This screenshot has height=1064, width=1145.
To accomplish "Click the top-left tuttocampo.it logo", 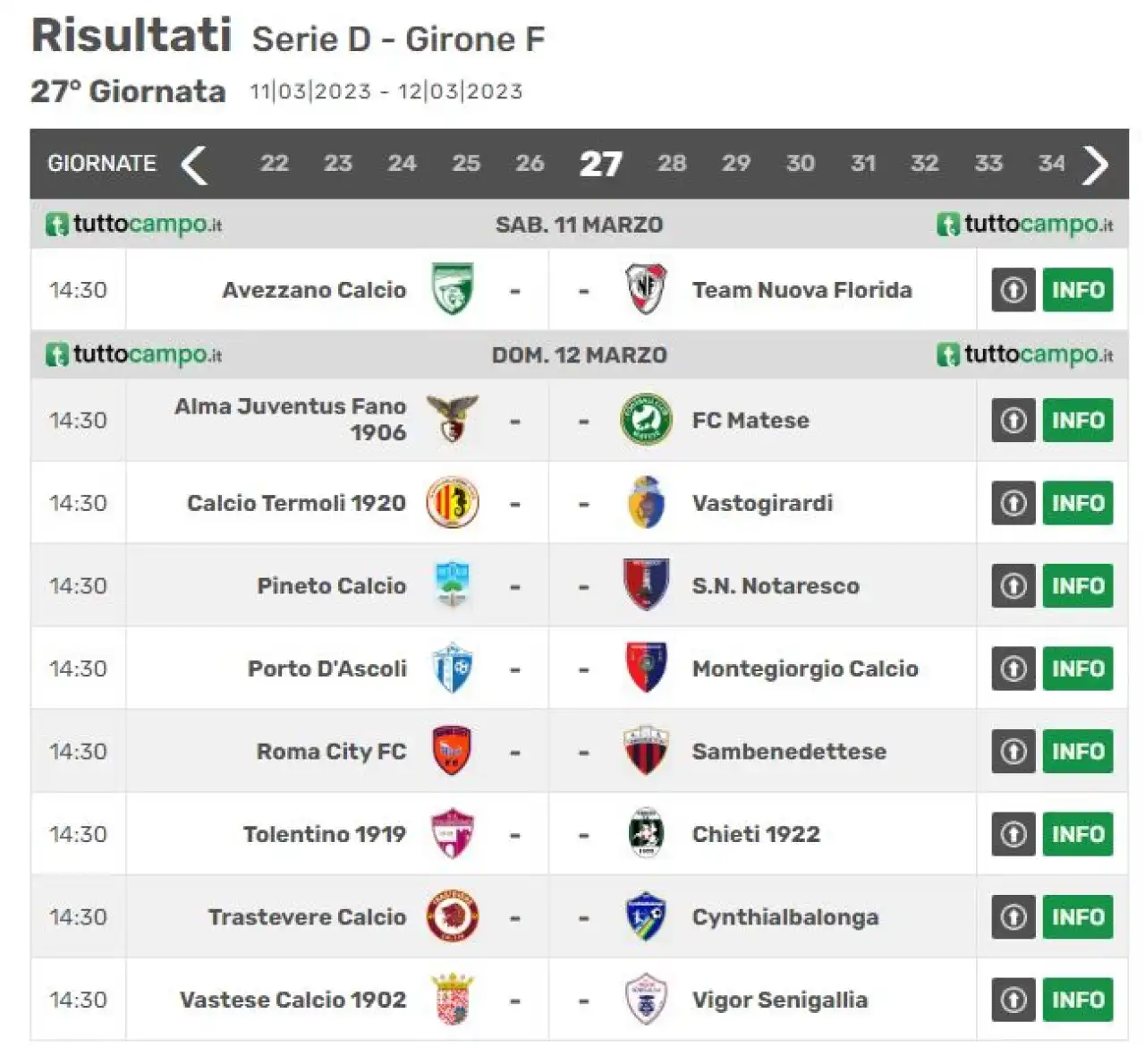I will point(133,224).
